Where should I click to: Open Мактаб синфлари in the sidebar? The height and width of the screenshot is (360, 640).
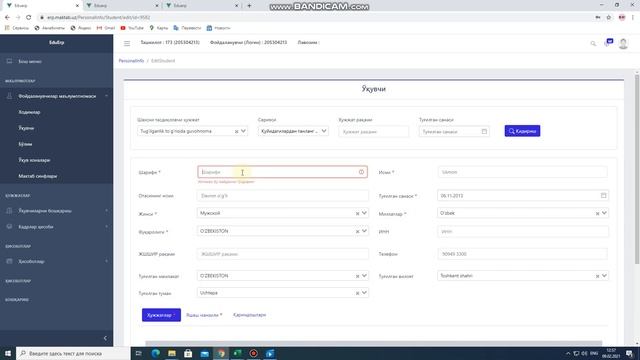(38, 176)
